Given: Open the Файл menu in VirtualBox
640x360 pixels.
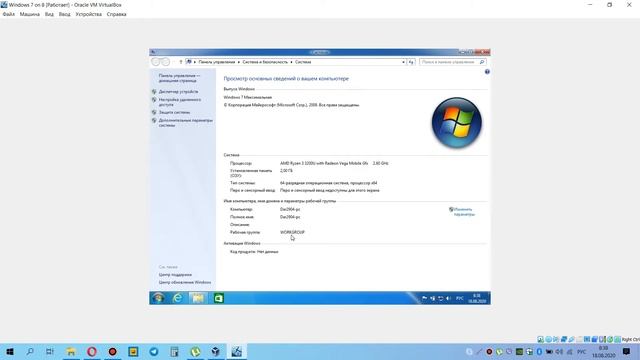Looking at the screenshot, I should click(x=9, y=14).
